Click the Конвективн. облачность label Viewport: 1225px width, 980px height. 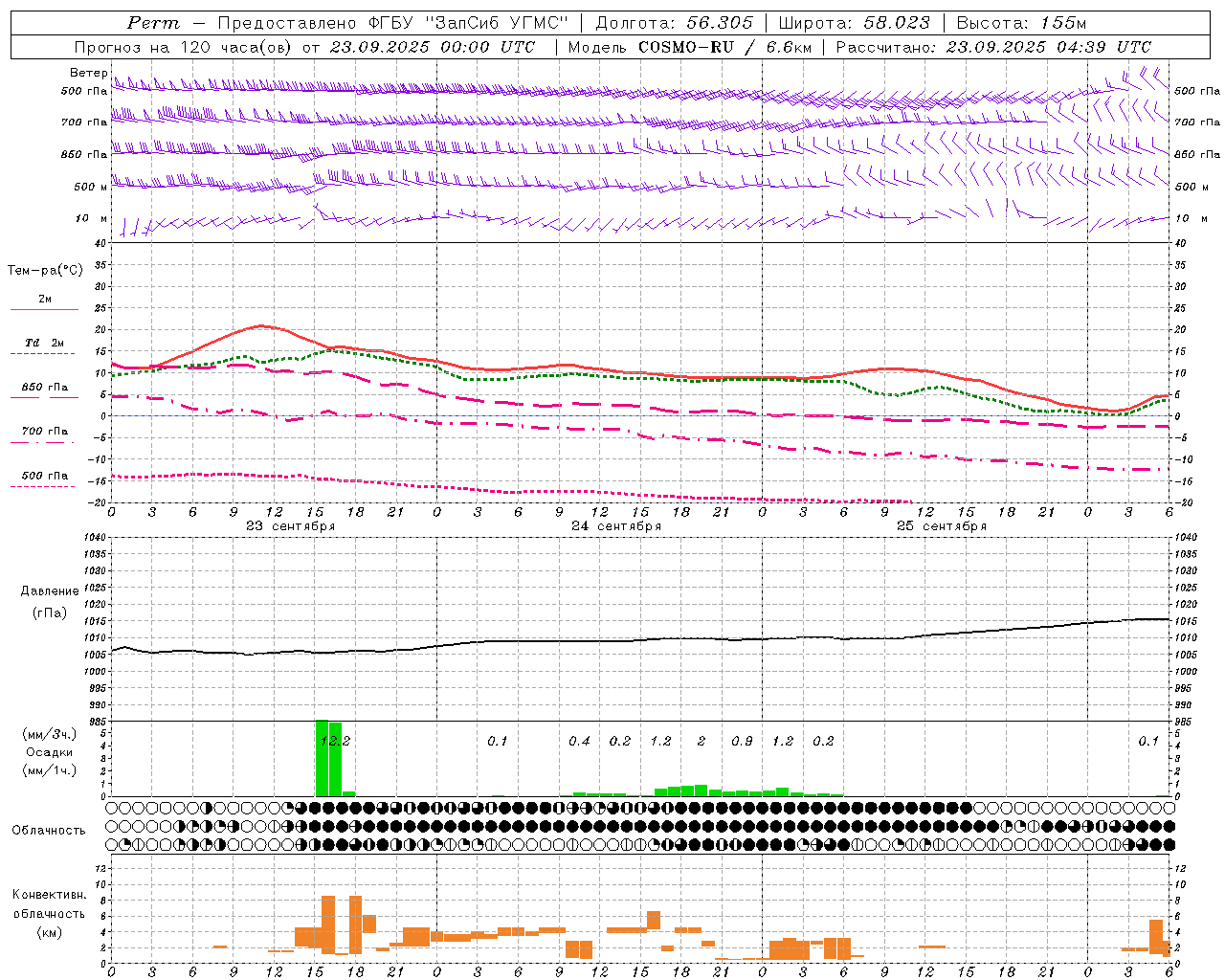pyautogui.click(x=49, y=903)
